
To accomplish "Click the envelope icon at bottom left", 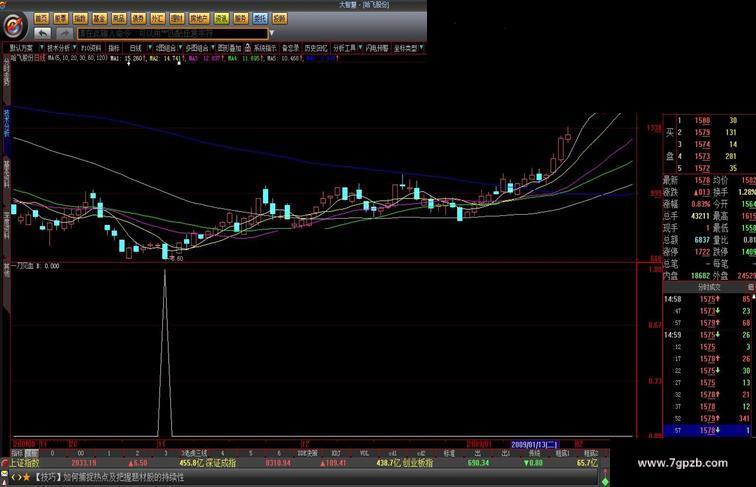I will pyautogui.click(x=4, y=474).
